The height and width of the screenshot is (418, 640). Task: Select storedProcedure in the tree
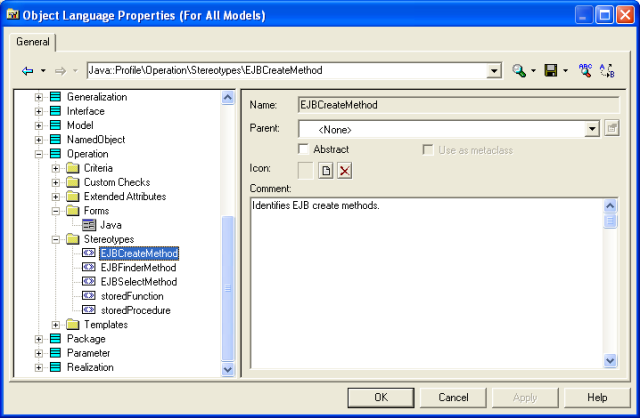pos(136,311)
